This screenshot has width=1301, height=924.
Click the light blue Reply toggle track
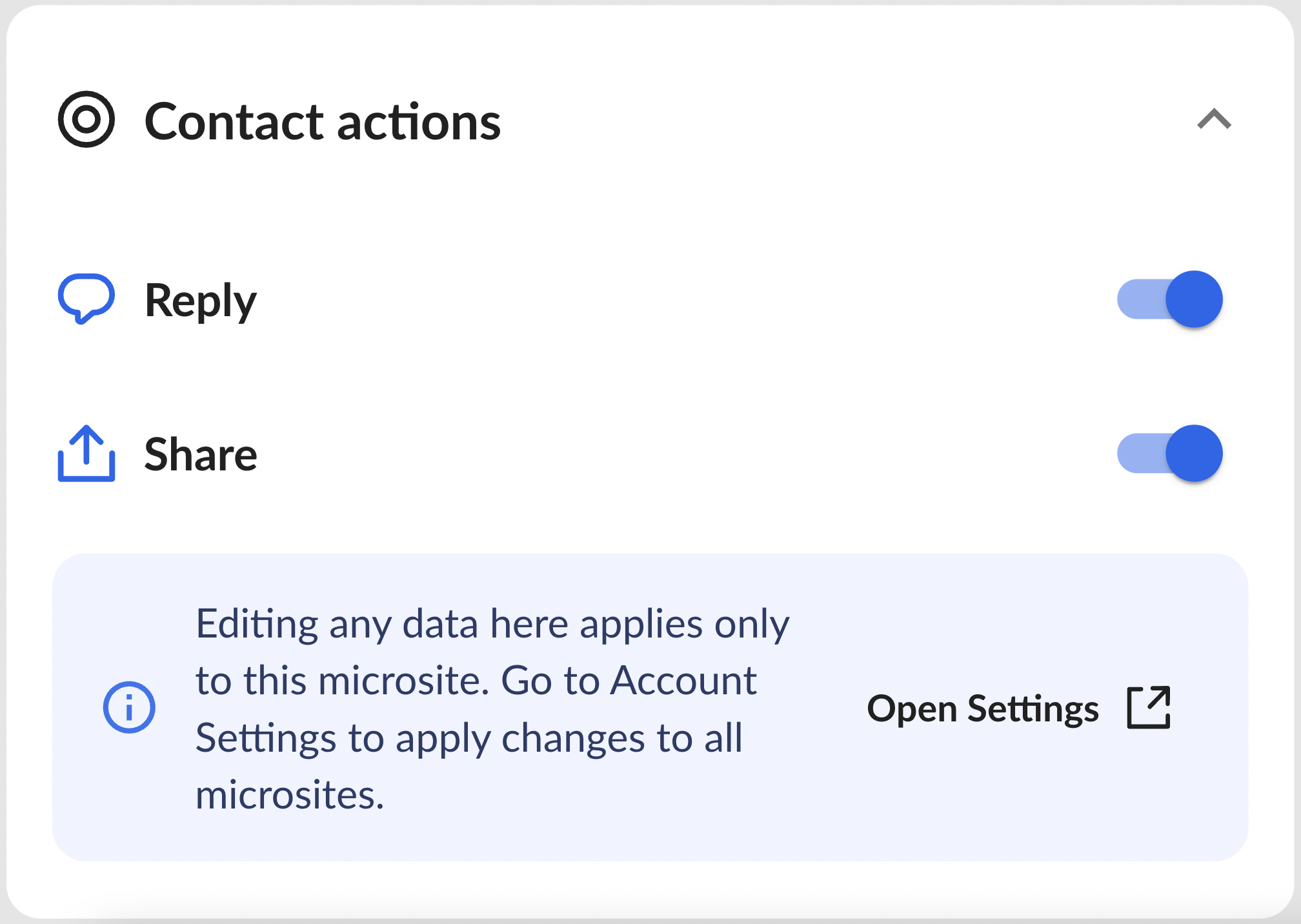(1141, 299)
